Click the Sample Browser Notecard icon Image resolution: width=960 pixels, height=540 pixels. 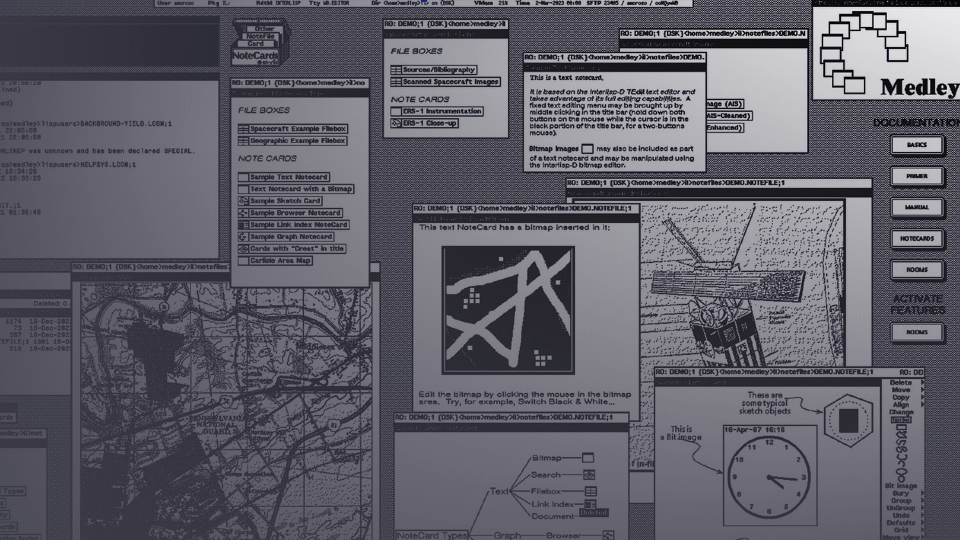click(243, 213)
